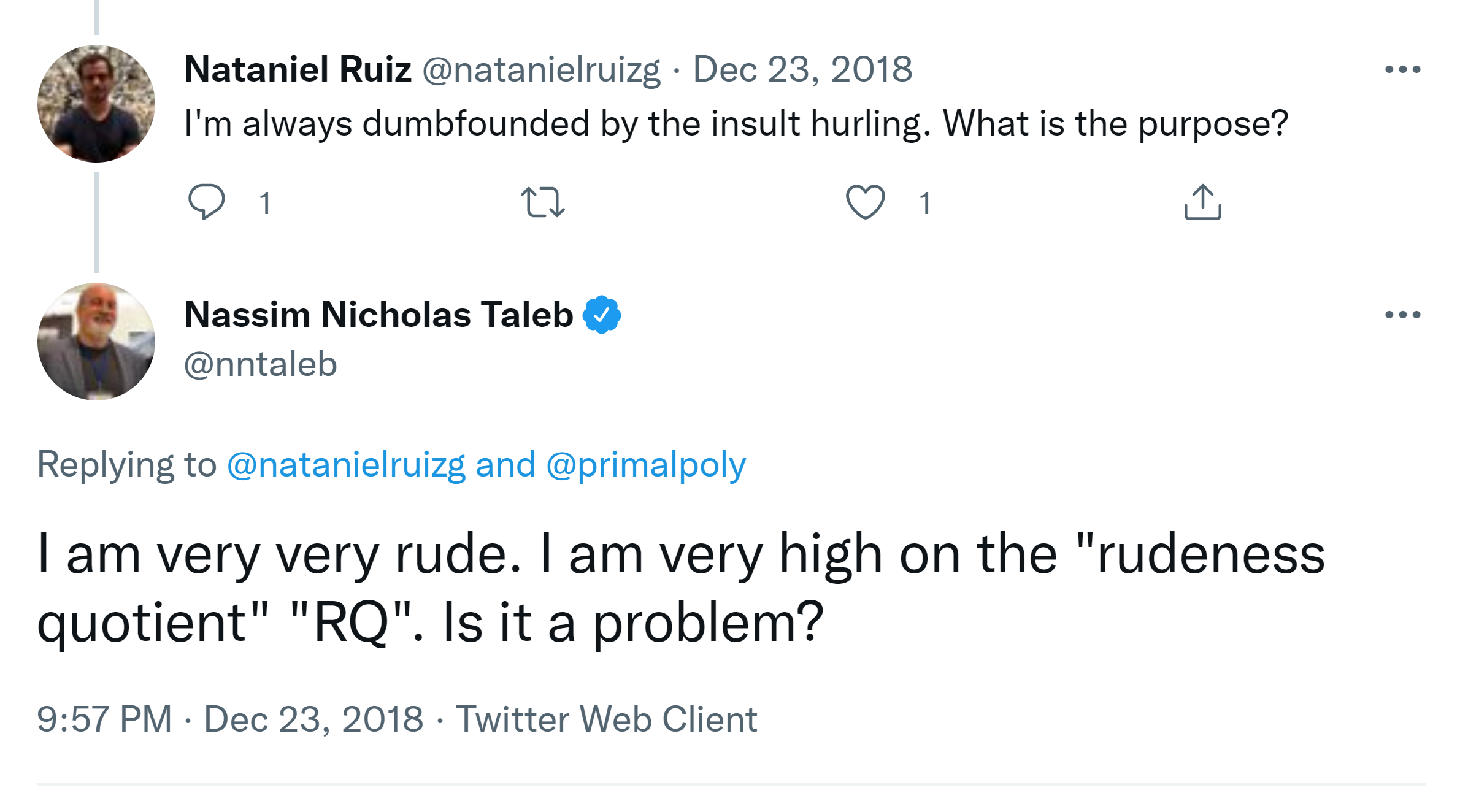The height and width of the screenshot is (812, 1460).
Task: Click the 9:57 PM timestamp
Action: pos(104,719)
